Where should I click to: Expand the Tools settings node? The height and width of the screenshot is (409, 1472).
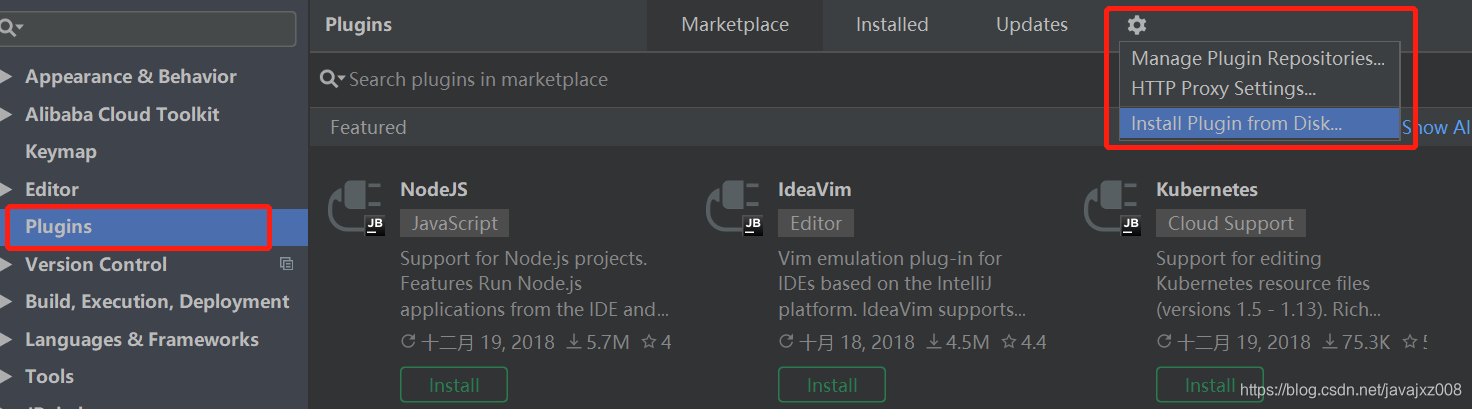(x=8, y=377)
